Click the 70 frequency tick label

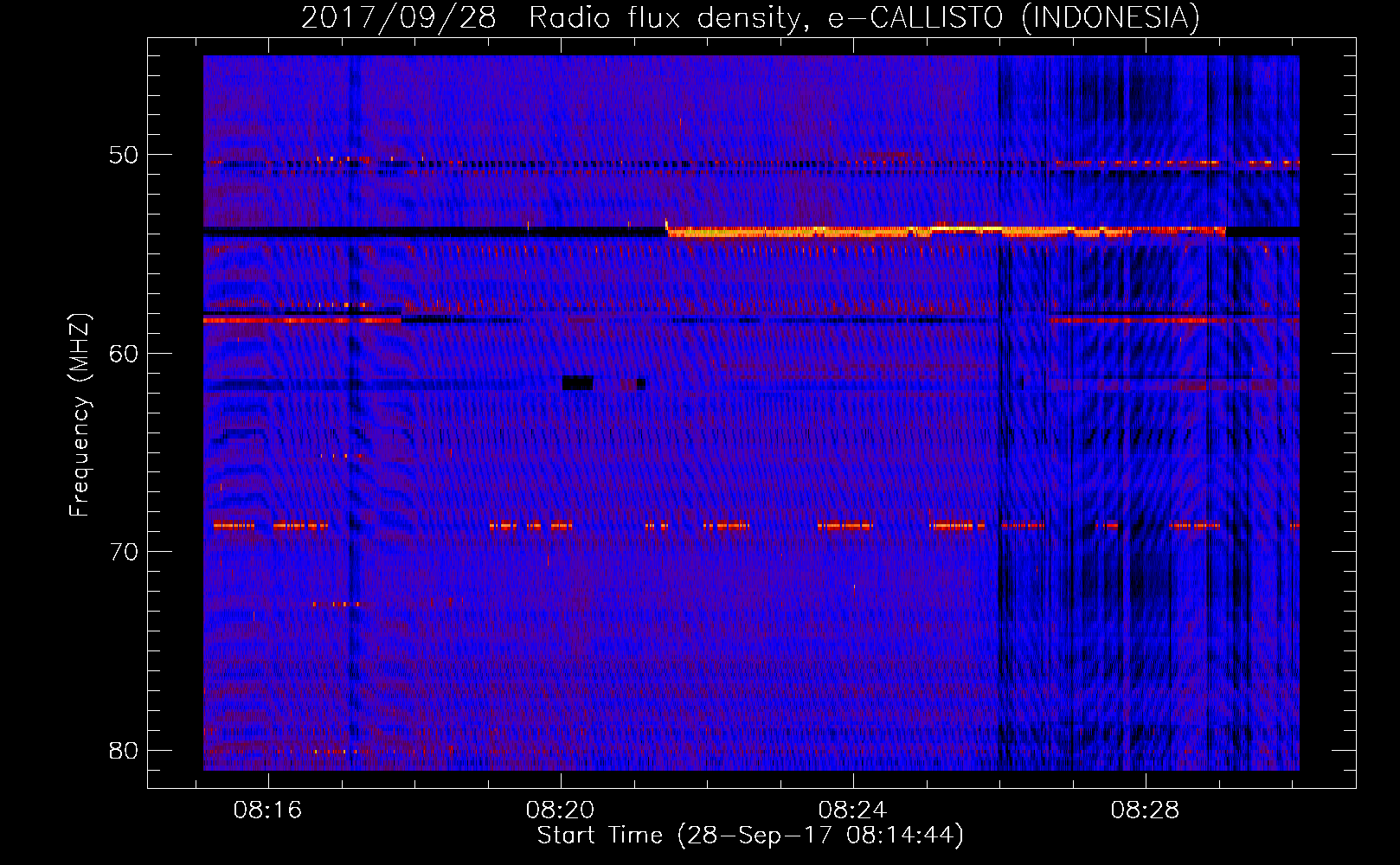(x=124, y=552)
